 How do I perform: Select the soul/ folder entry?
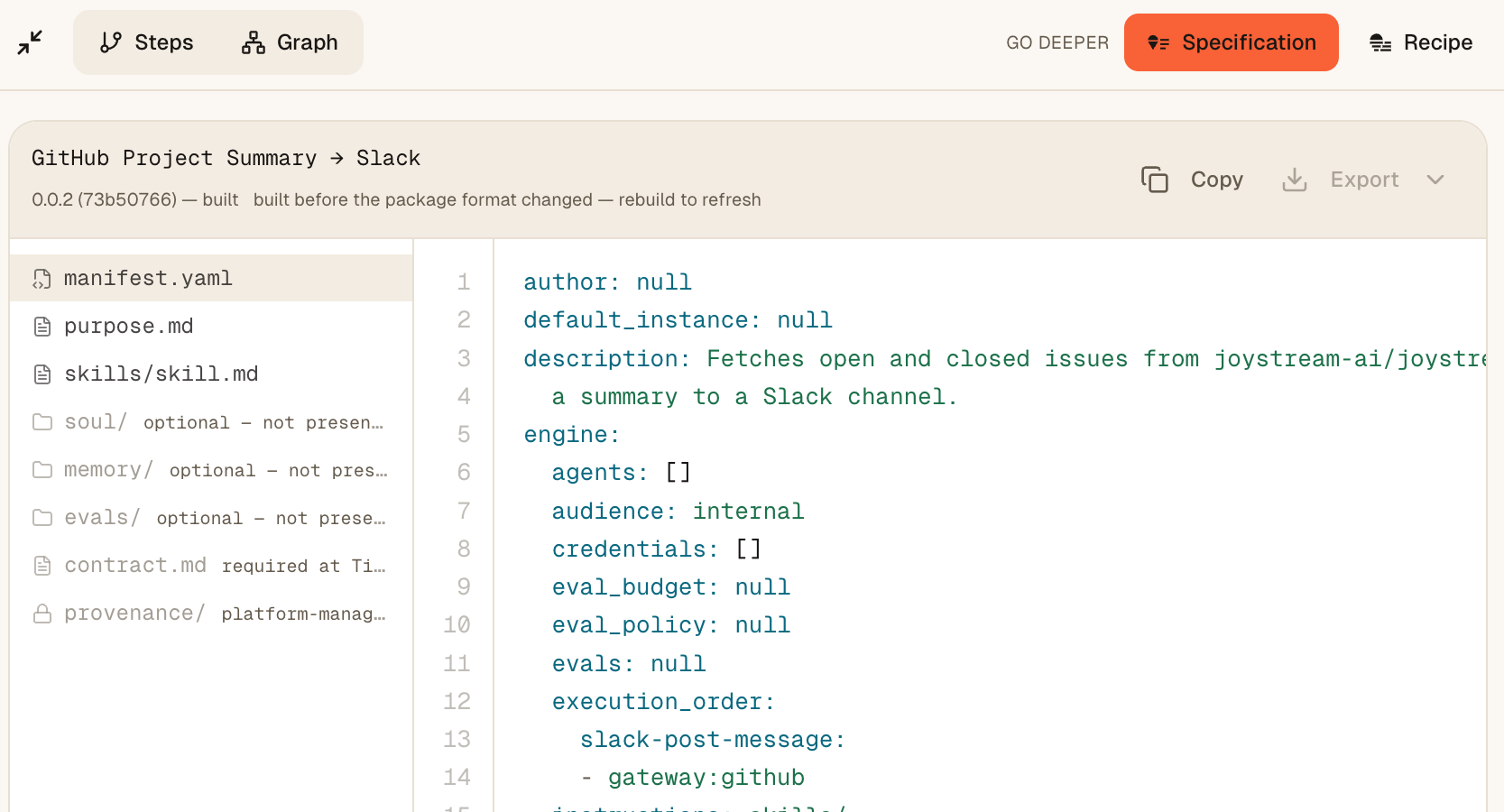(211, 421)
